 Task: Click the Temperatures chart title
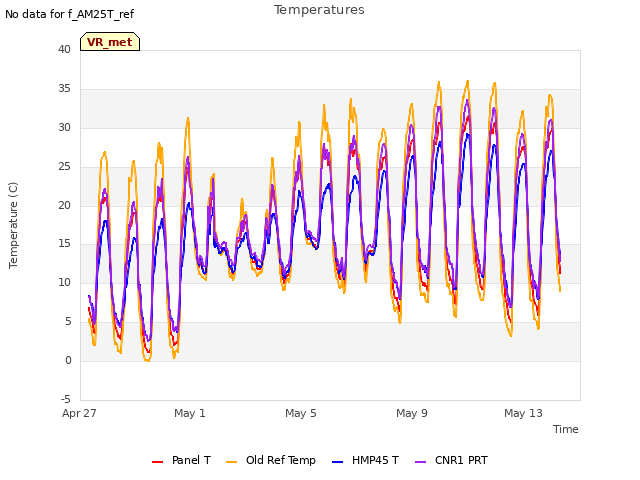(x=319, y=10)
